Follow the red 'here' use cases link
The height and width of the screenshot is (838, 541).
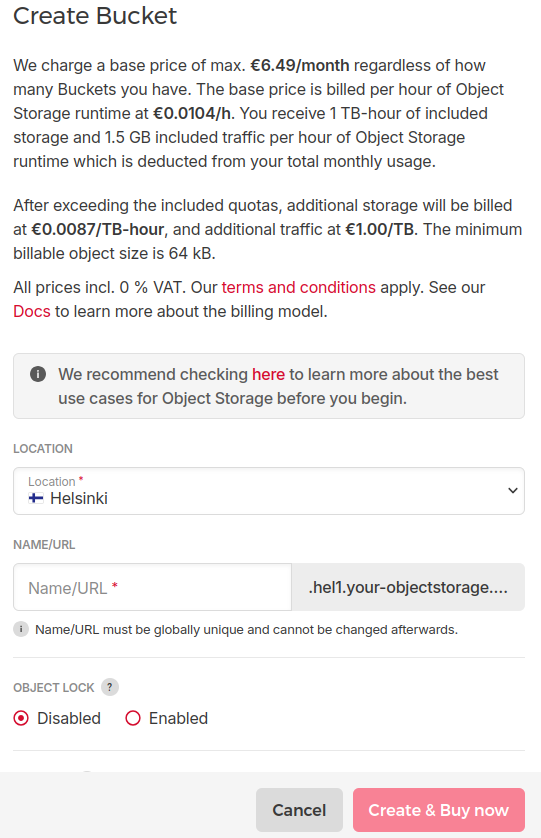[268, 375]
